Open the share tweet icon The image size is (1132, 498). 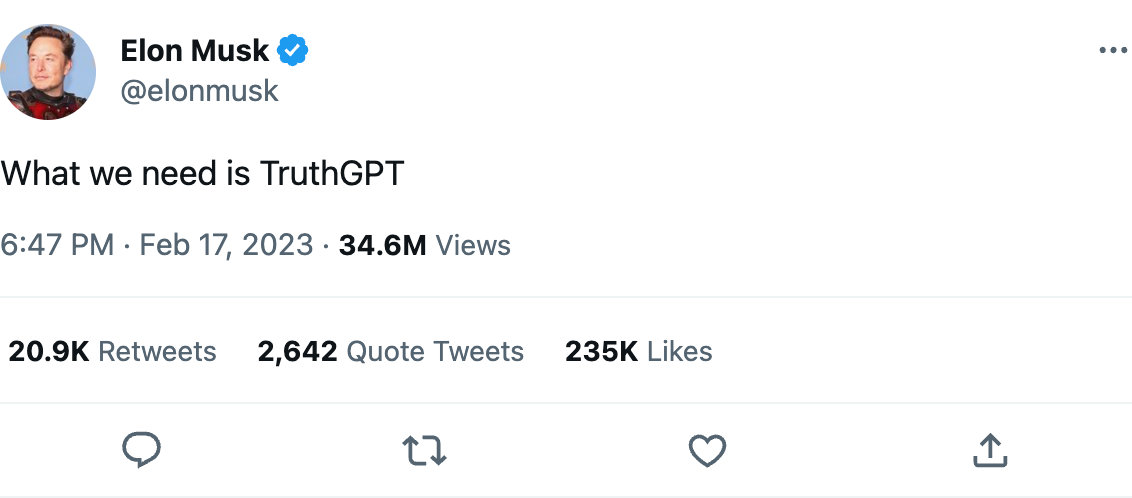tap(990, 451)
